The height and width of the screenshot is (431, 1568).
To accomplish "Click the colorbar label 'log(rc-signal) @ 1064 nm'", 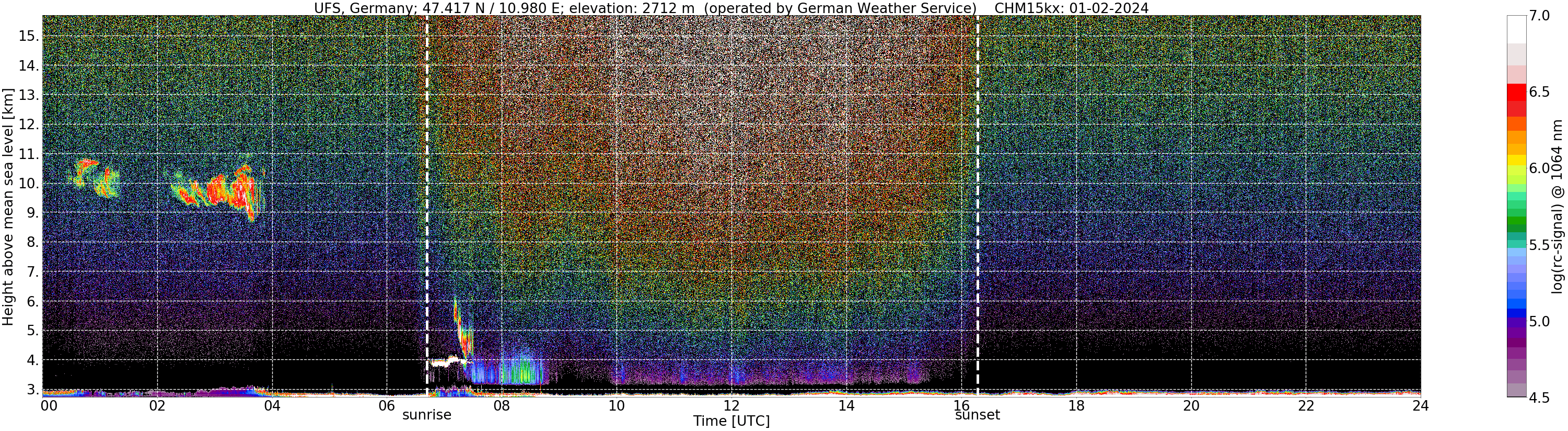I will click(x=1558, y=206).
